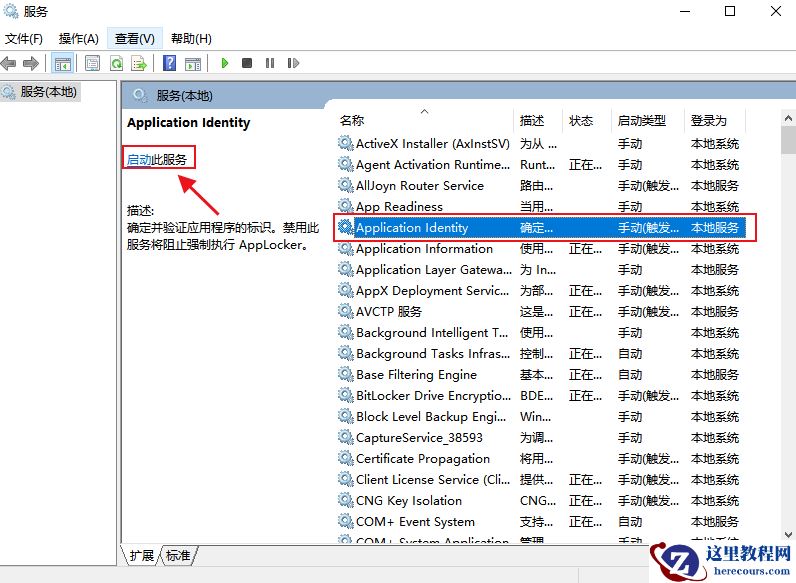This screenshot has width=796, height=583.
Task: Open the 文件(F) menu
Action: [23, 39]
